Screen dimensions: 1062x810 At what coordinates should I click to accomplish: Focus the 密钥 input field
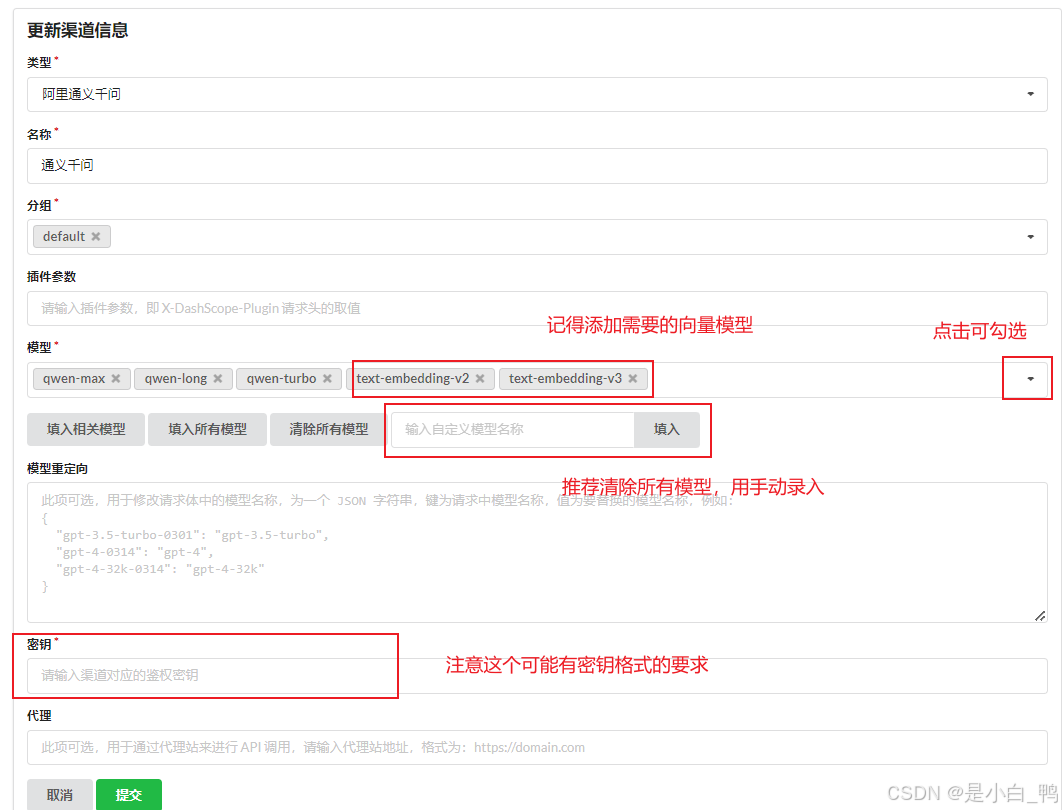(537, 676)
